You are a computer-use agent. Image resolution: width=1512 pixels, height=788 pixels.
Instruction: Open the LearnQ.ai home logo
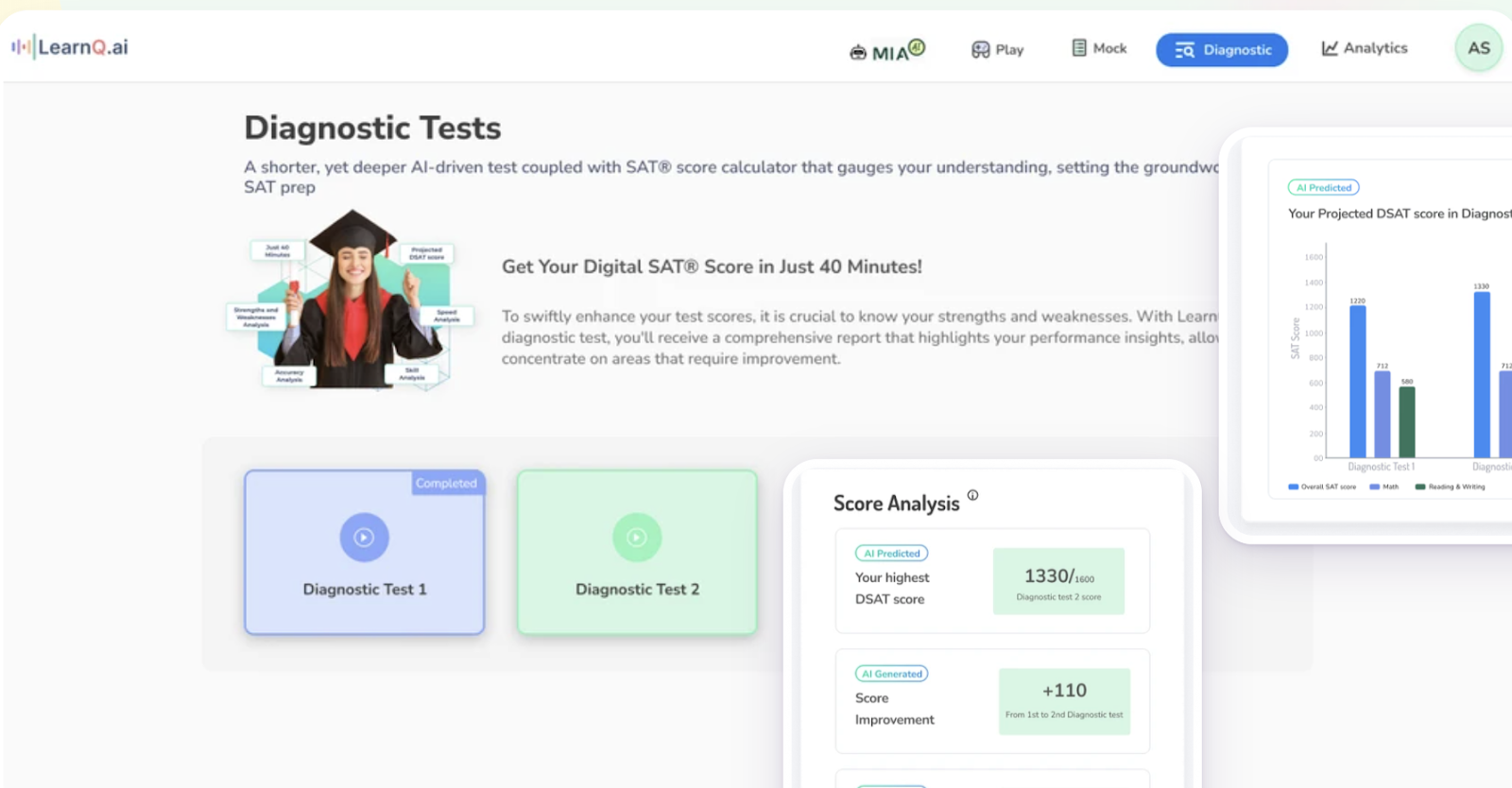tap(70, 46)
